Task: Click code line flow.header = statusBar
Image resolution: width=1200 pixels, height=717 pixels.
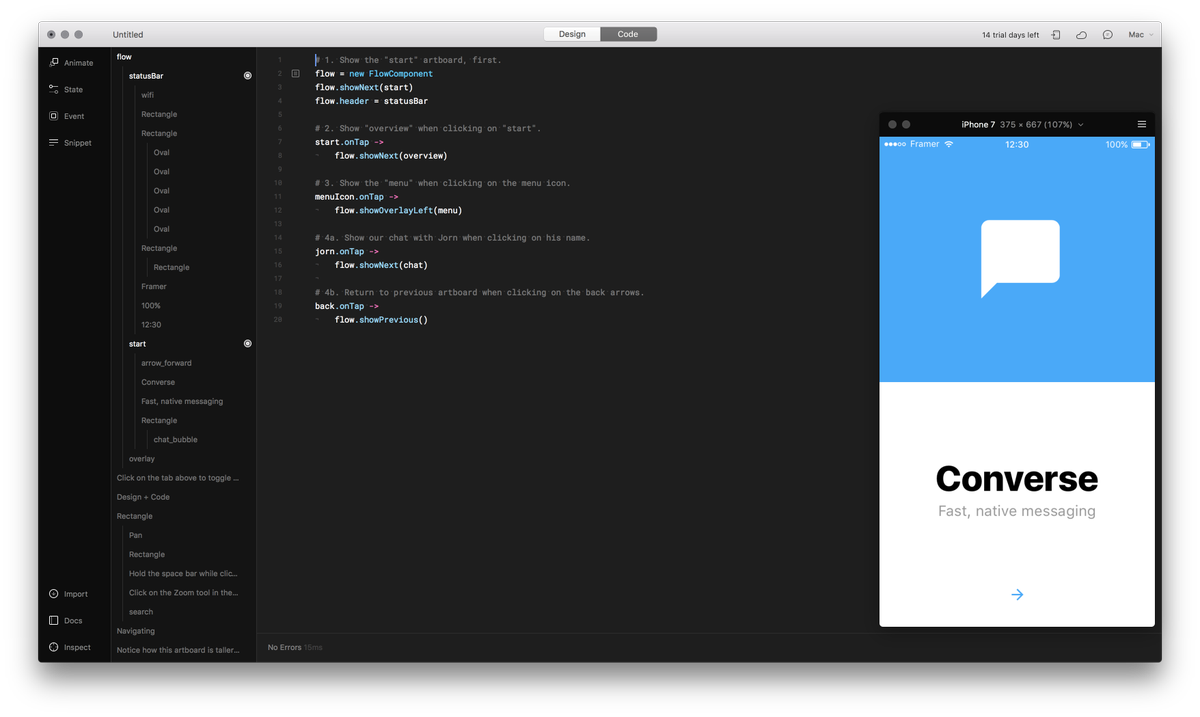Action: click(x=371, y=101)
